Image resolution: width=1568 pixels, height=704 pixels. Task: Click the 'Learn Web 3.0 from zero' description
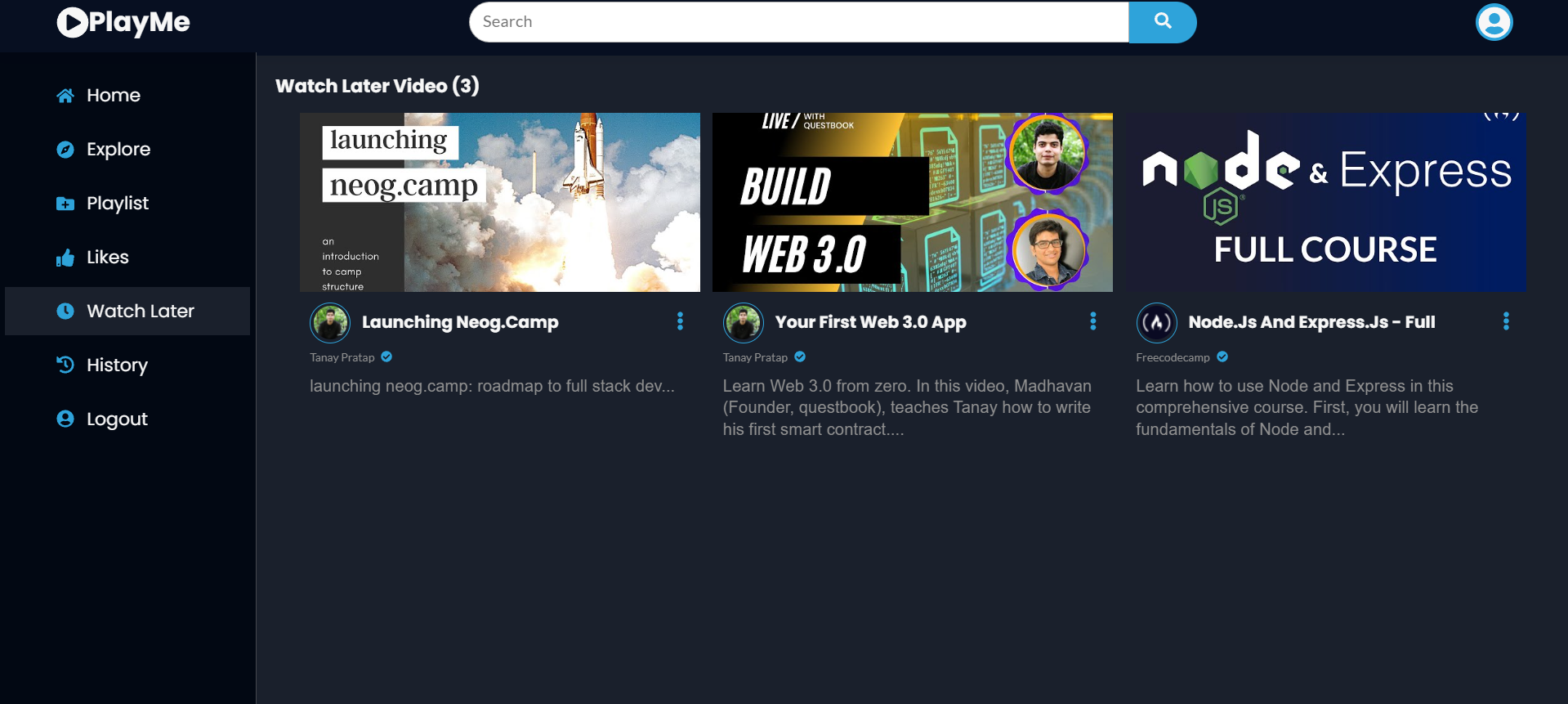[x=907, y=407]
